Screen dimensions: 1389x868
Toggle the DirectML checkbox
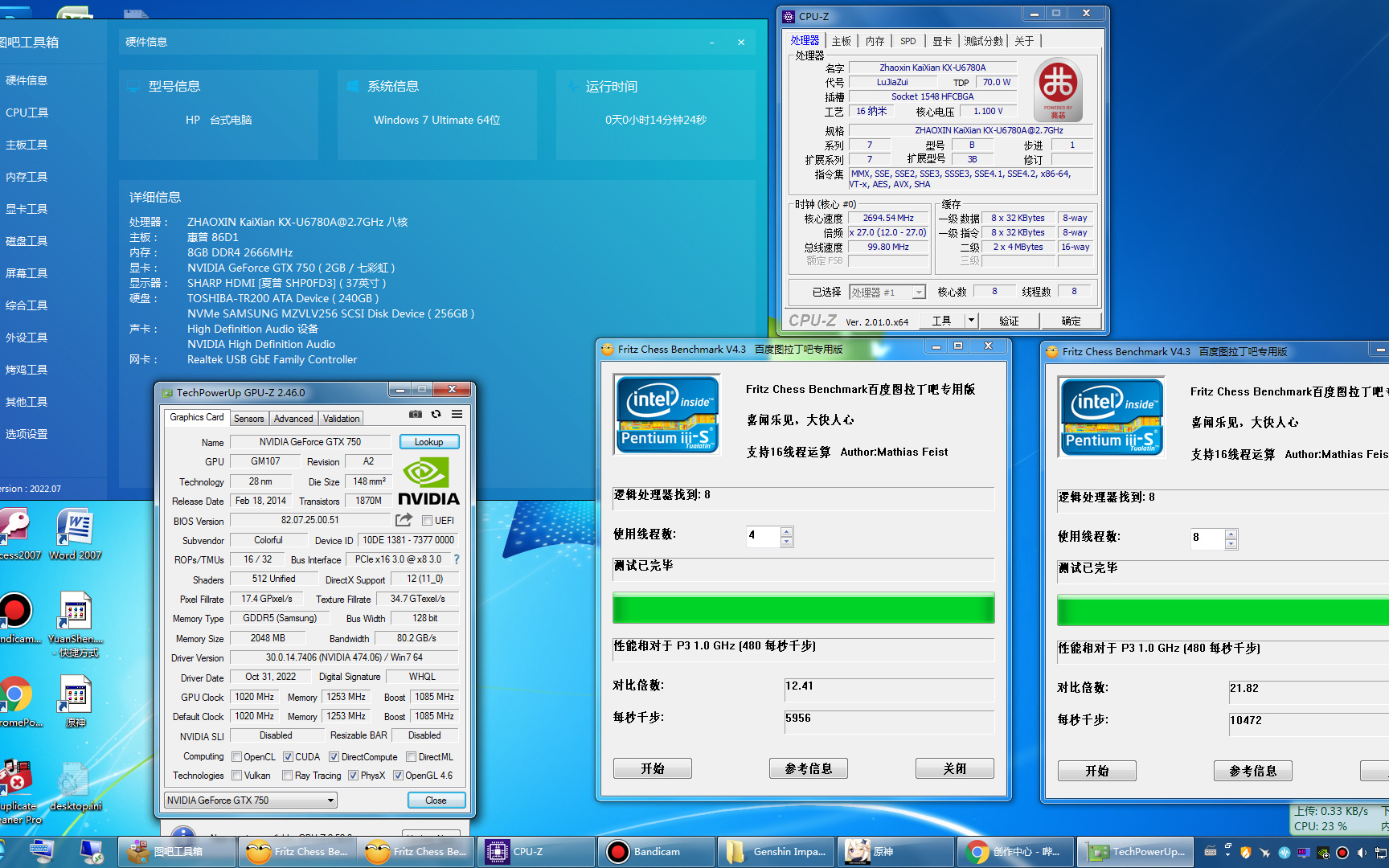pos(411,757)
